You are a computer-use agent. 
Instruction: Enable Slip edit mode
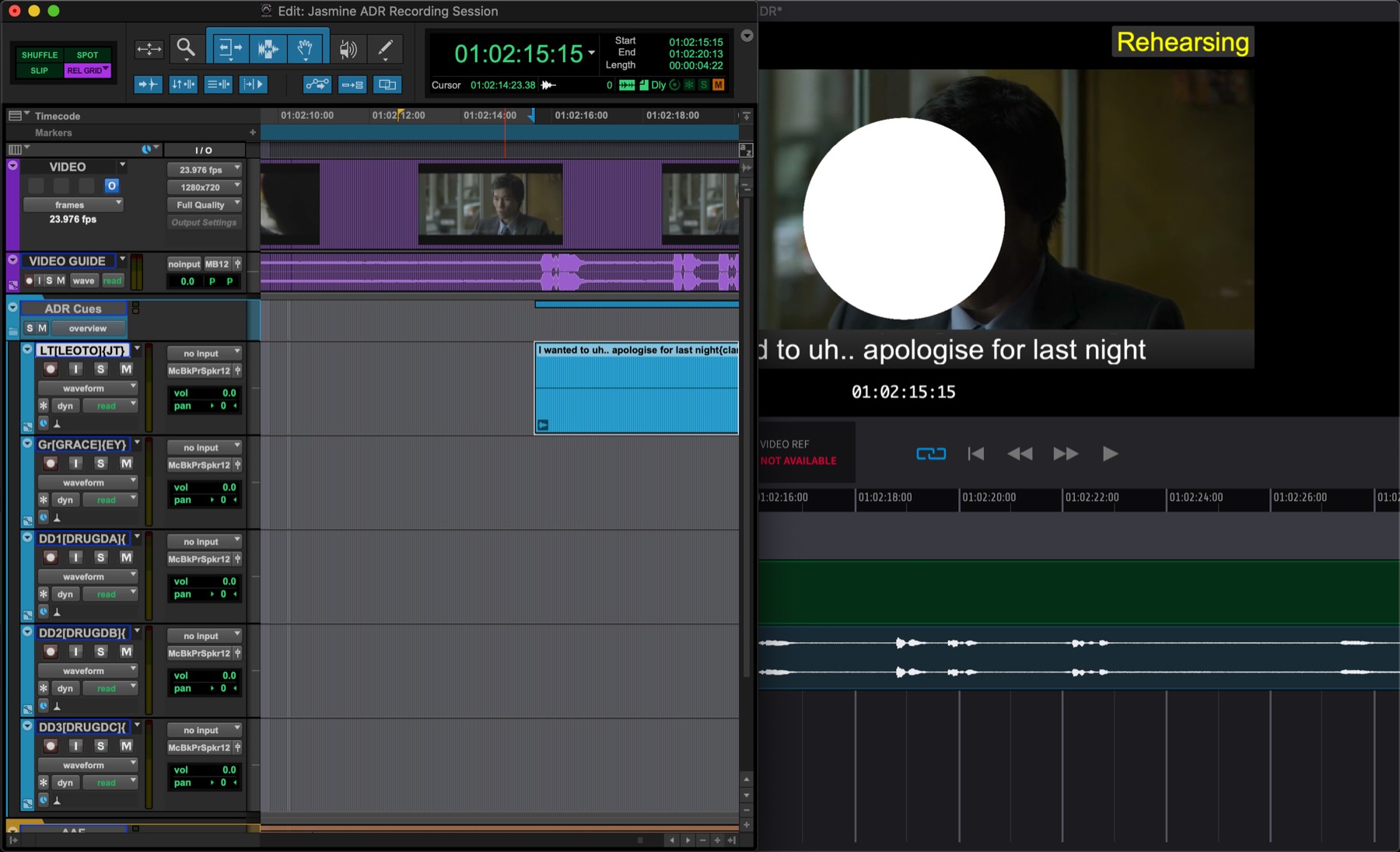coord(40,71)
